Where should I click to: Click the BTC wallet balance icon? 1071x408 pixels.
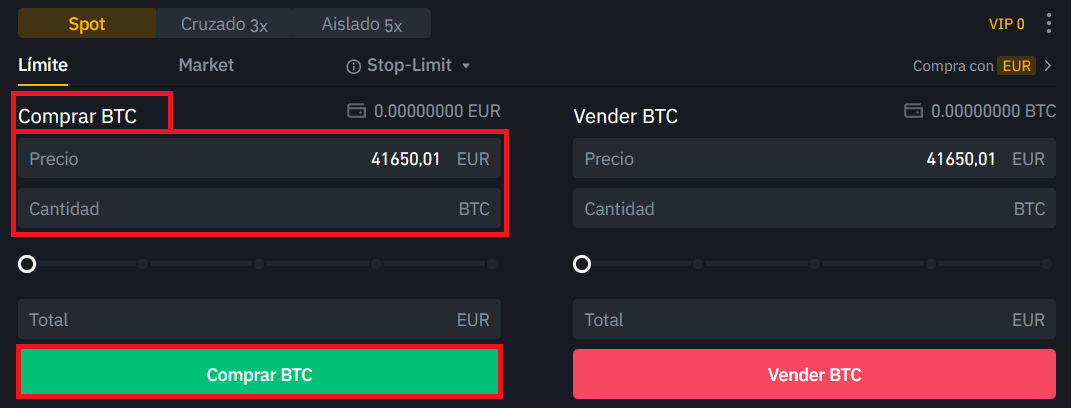click(x=912, y=110)
